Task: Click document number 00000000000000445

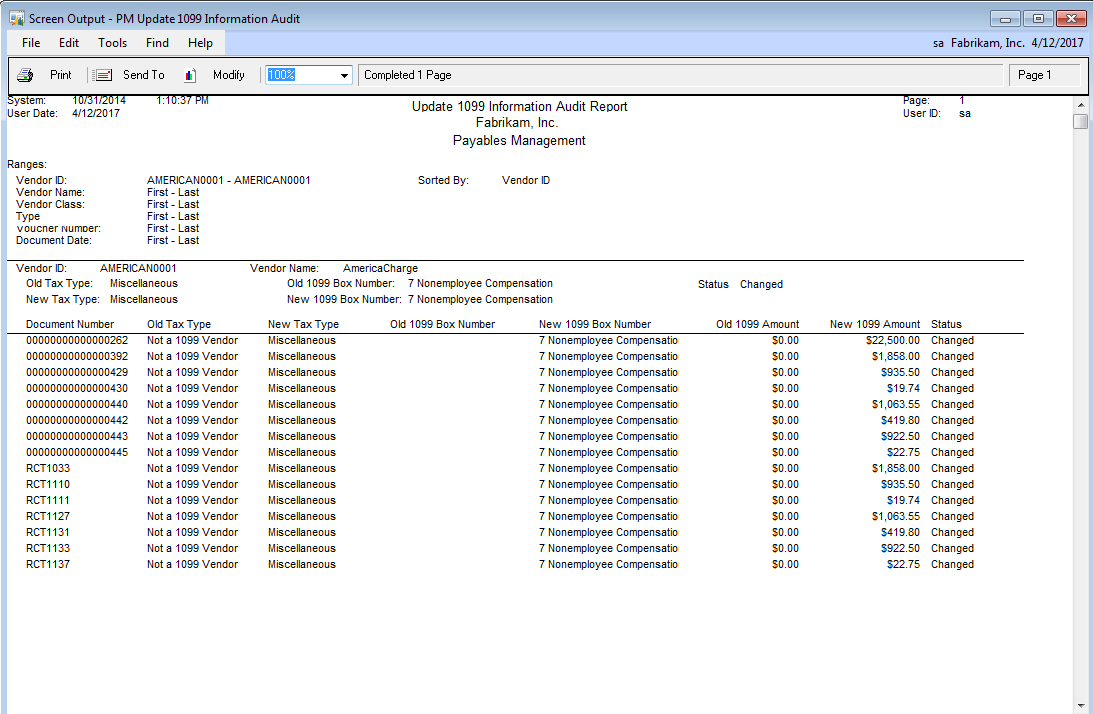Action: [77, 453]
